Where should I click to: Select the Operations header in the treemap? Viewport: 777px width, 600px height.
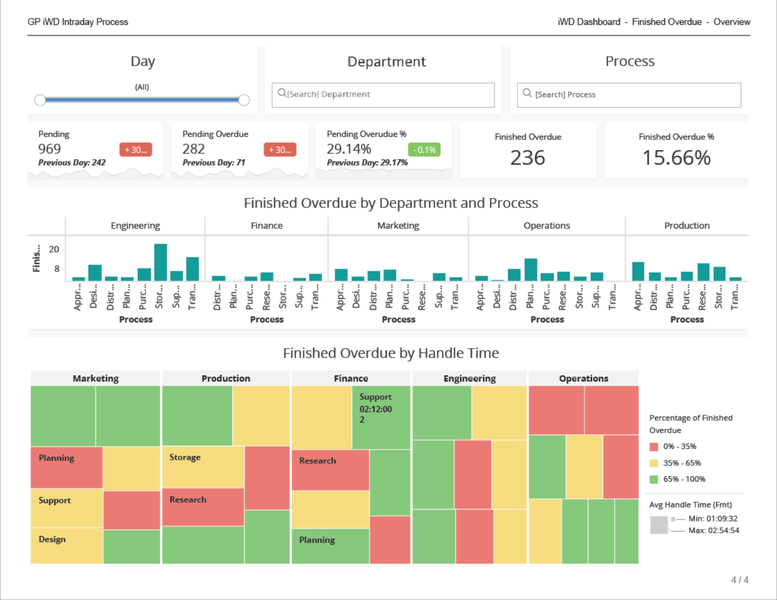coord(584,379)
